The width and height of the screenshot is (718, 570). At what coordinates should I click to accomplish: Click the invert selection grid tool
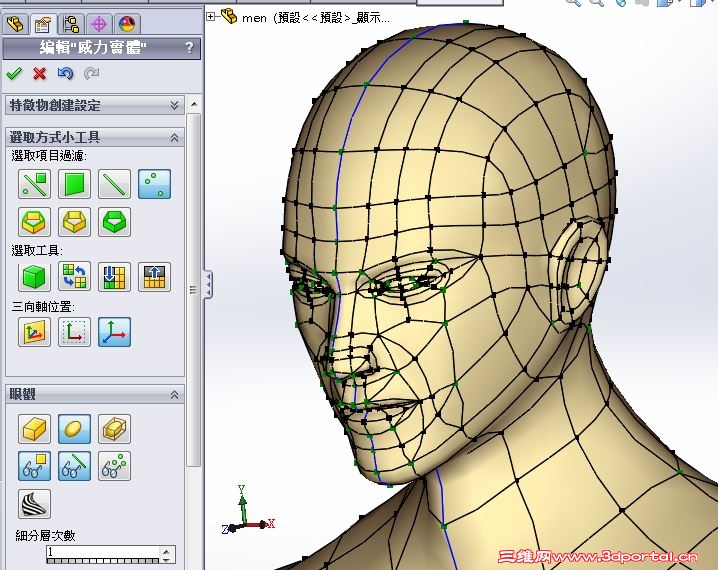(74, 277)
